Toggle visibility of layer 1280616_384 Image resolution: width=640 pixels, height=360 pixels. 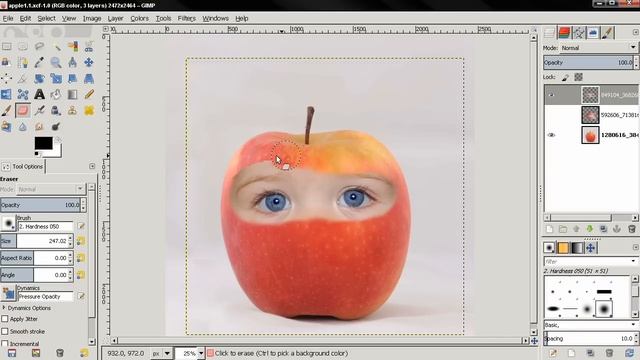click(551, 135)
